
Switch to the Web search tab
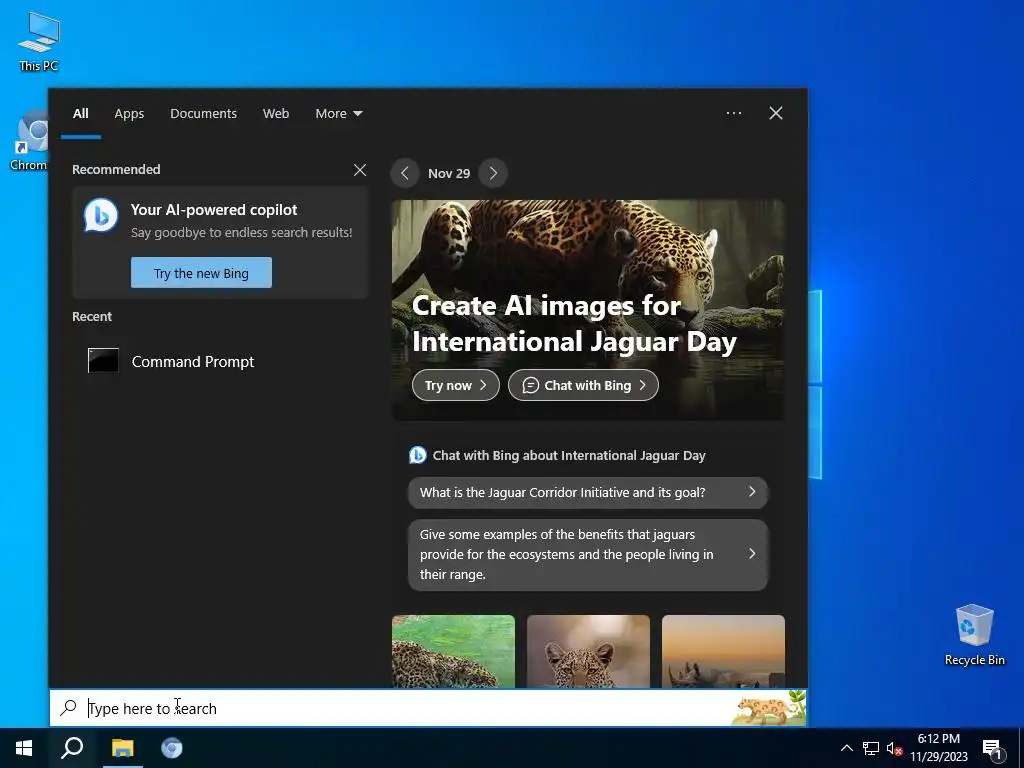pos(276,114)
